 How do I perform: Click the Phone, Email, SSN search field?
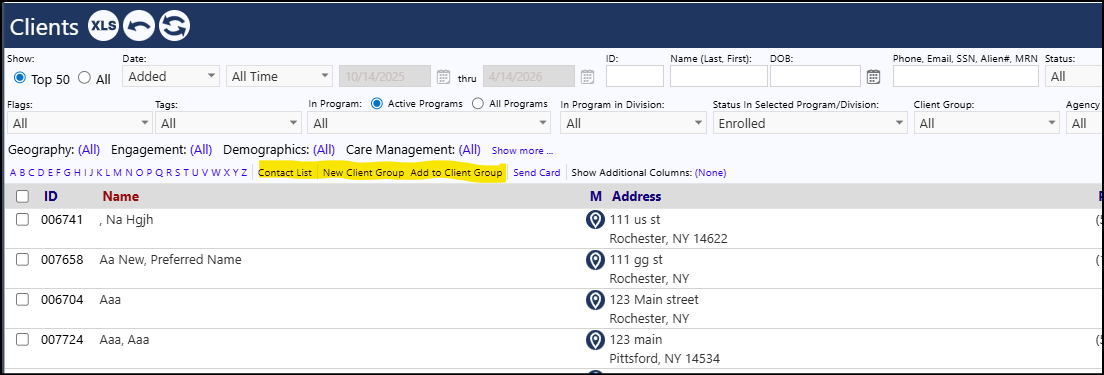coord(965,76)
